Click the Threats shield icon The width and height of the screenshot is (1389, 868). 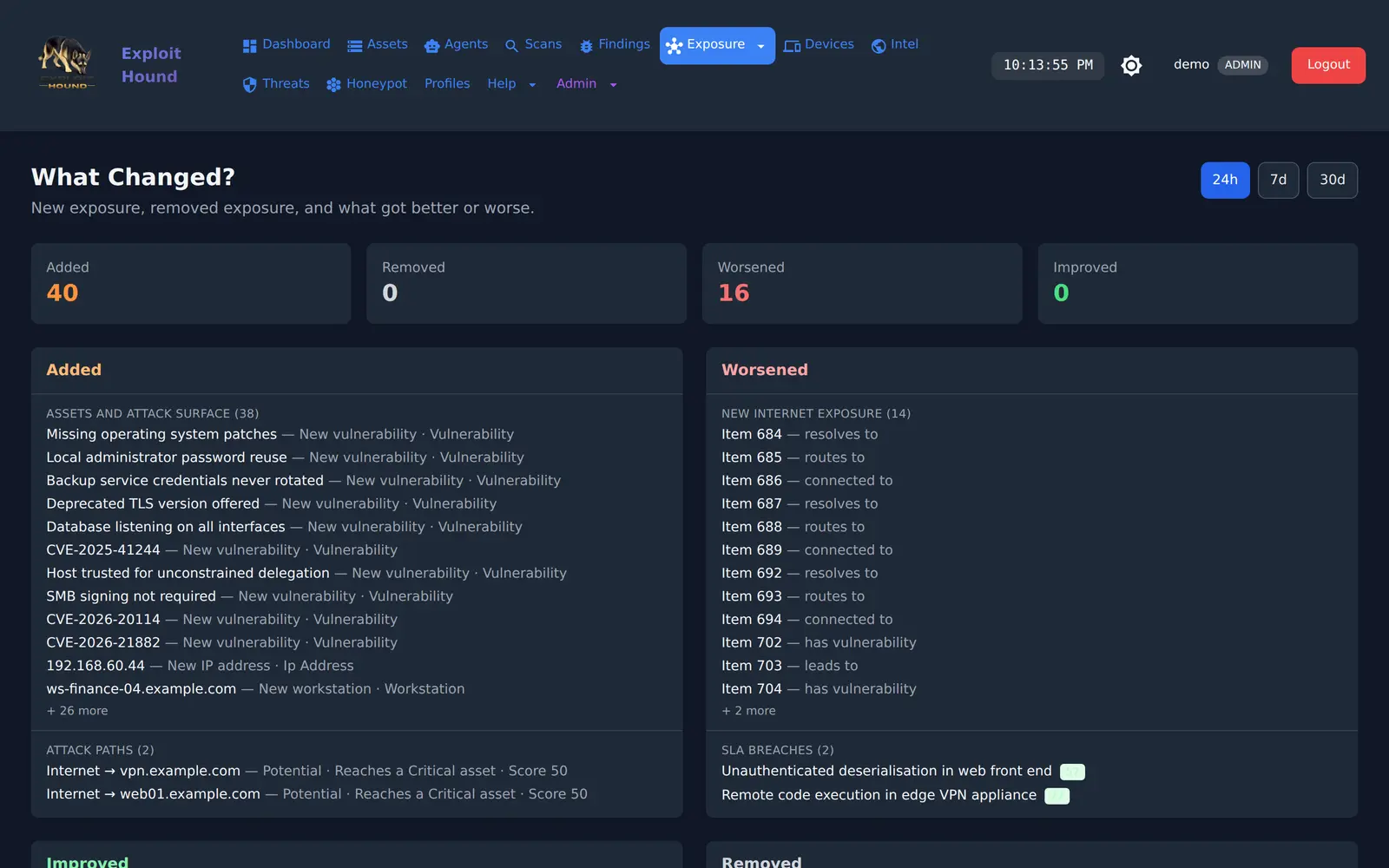249,85
